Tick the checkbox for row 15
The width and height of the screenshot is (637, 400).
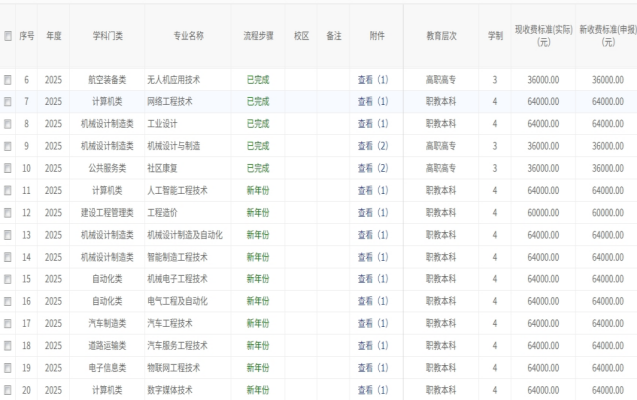(8, 279)
